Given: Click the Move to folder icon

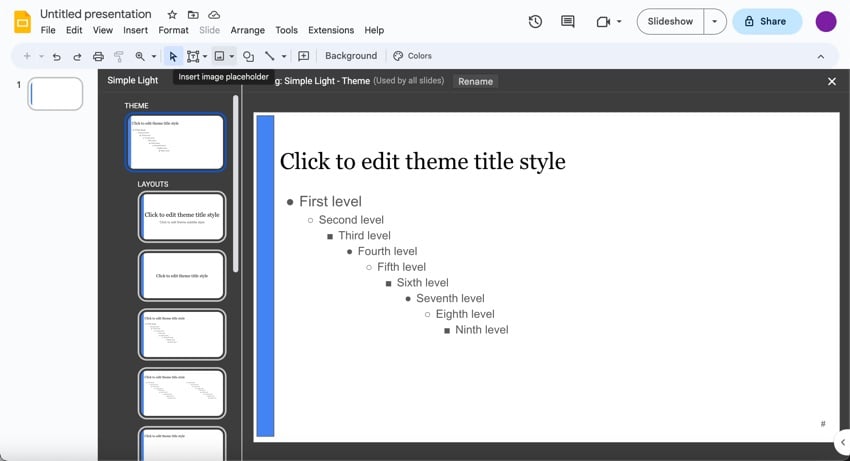Looking at the screenshot, I should click(x=193, y=15).
